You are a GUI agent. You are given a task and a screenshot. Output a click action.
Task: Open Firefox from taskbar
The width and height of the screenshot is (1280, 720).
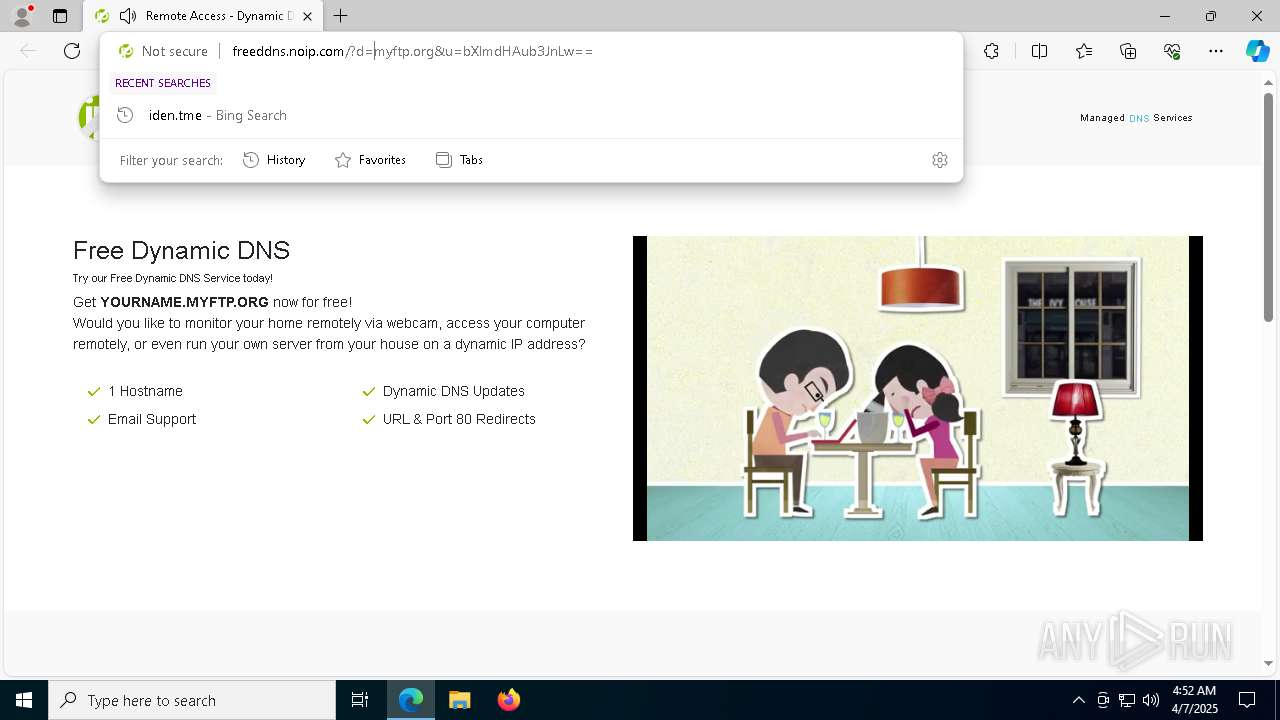coord(508,700)
